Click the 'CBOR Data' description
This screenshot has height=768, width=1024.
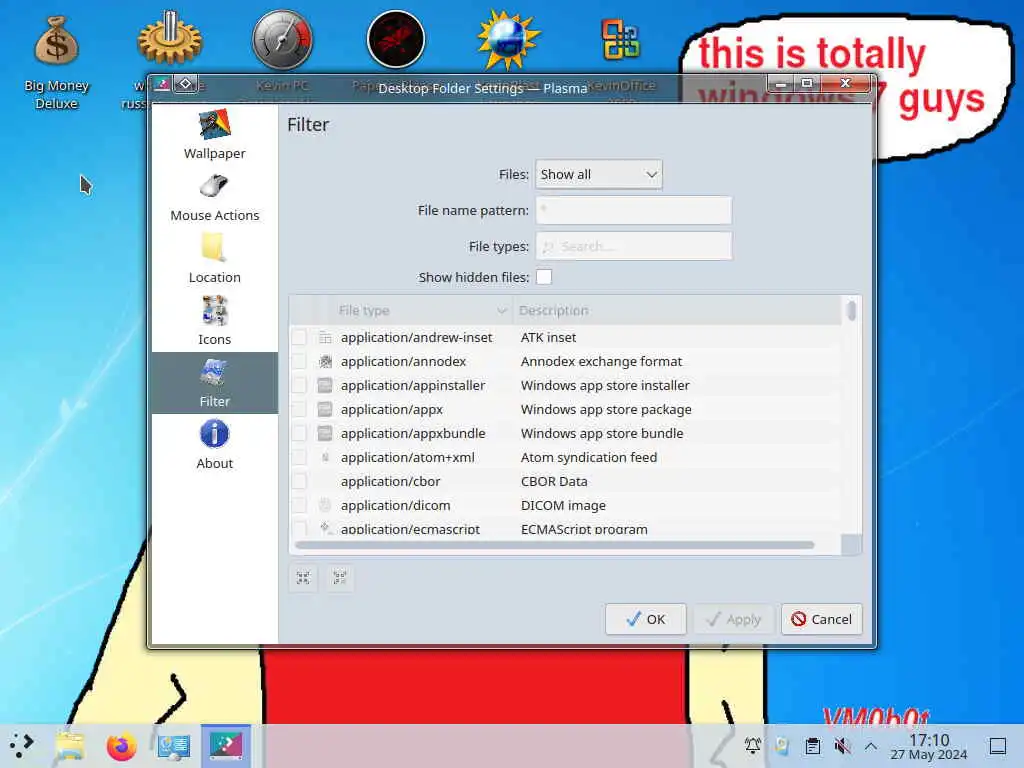(x=554, y=481)
